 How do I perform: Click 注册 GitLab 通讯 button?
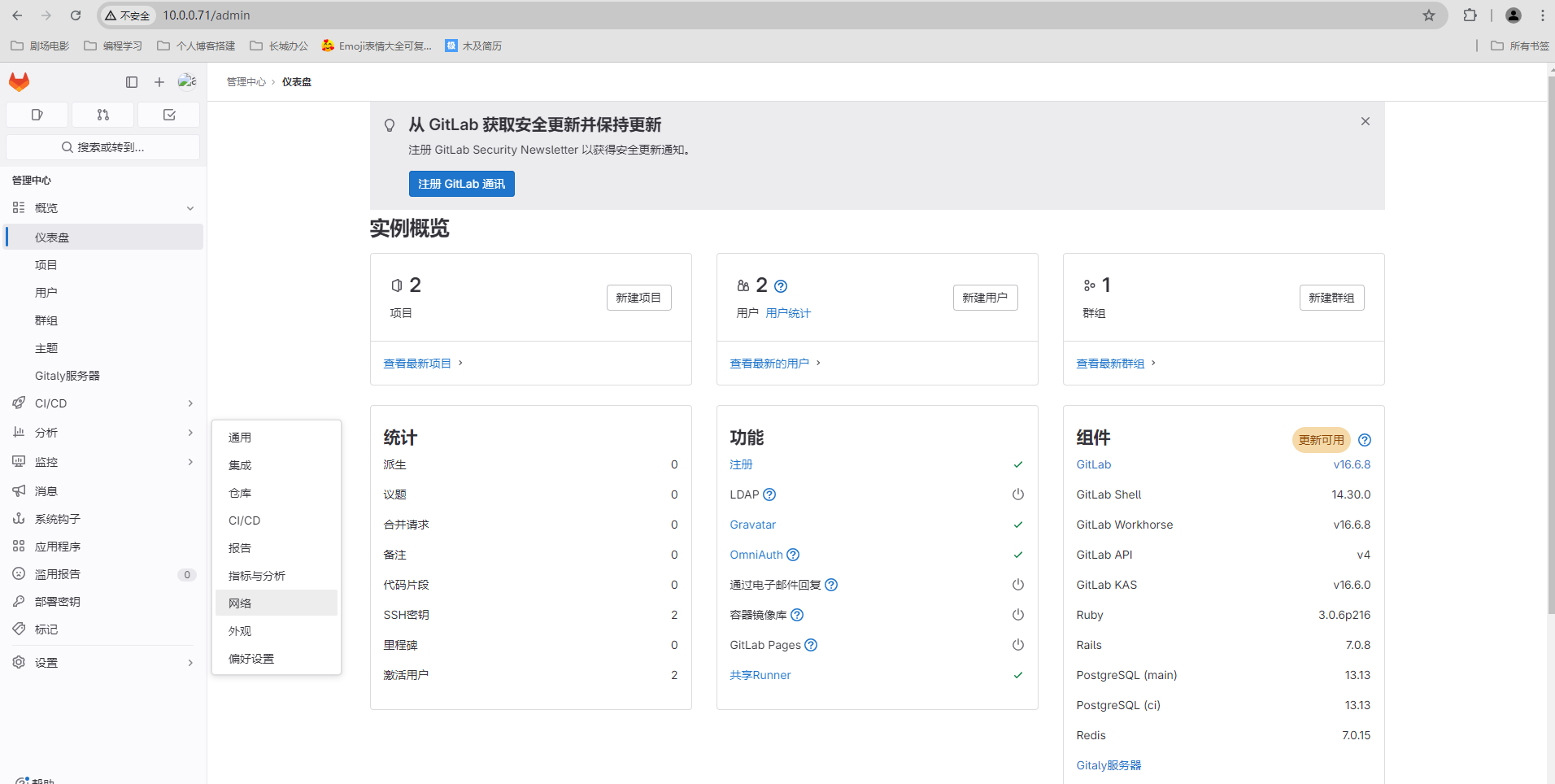461,184
